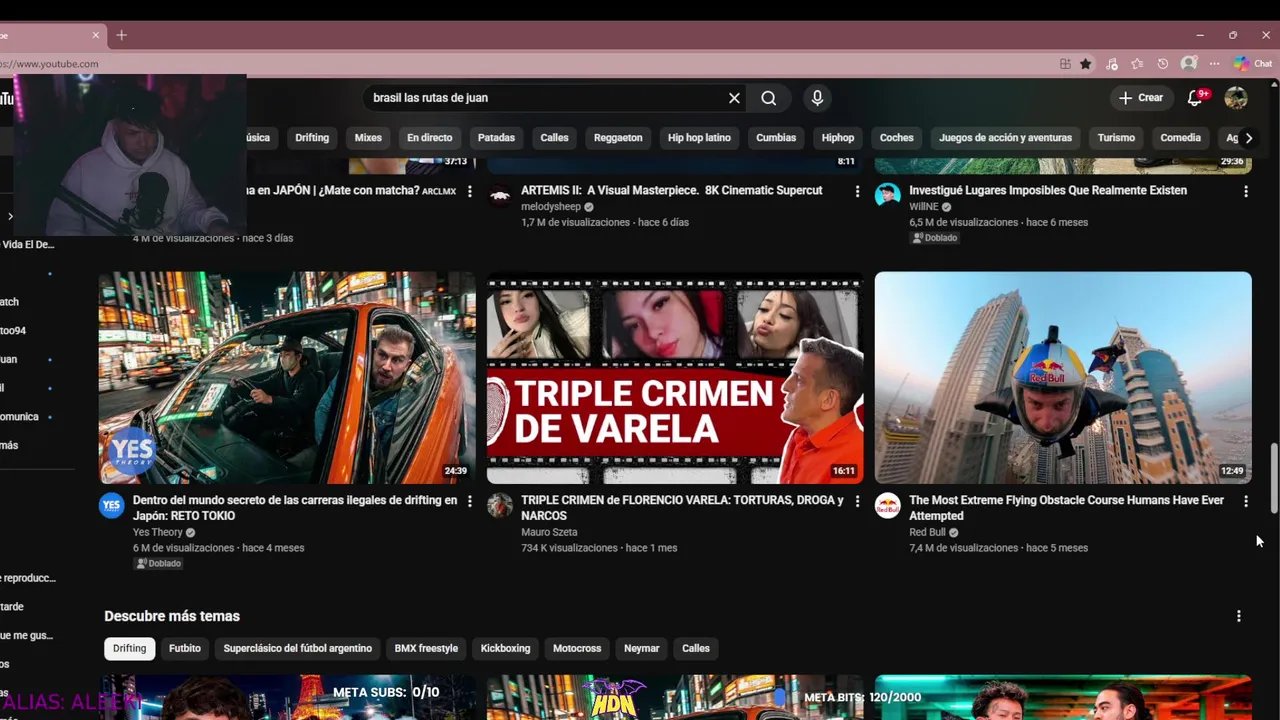Open options for TRIPLE CRIMEN video
This screenshot has width=1280, height=720.
857,501
